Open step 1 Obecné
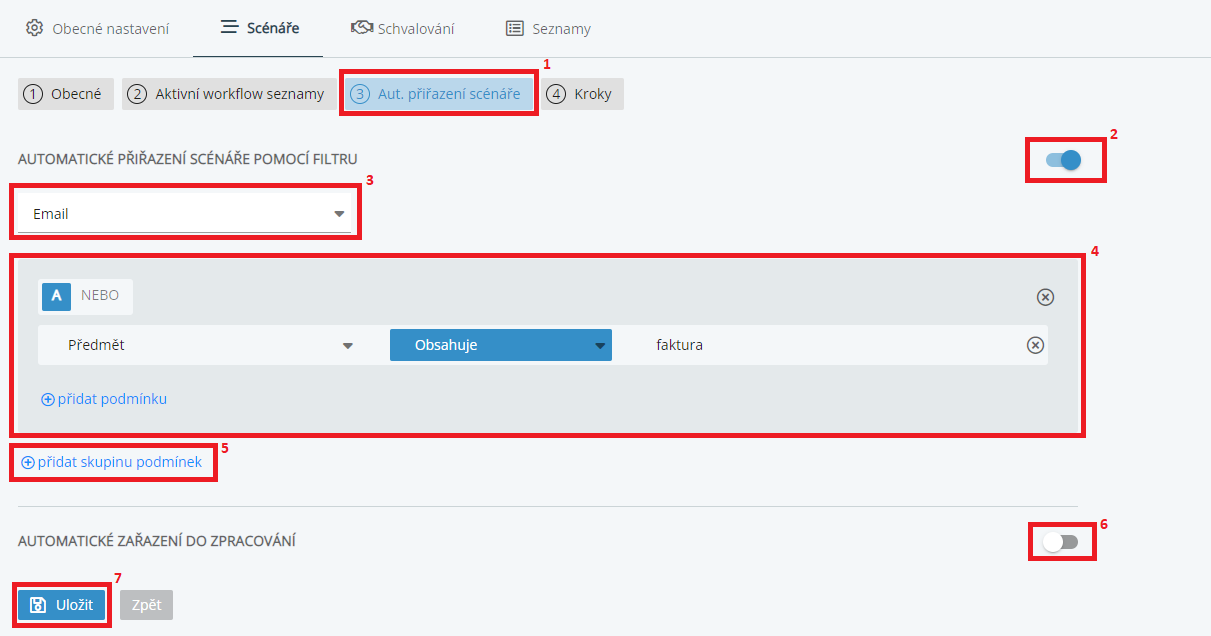This screenshot has height=636, width=1211. [66, 94]
